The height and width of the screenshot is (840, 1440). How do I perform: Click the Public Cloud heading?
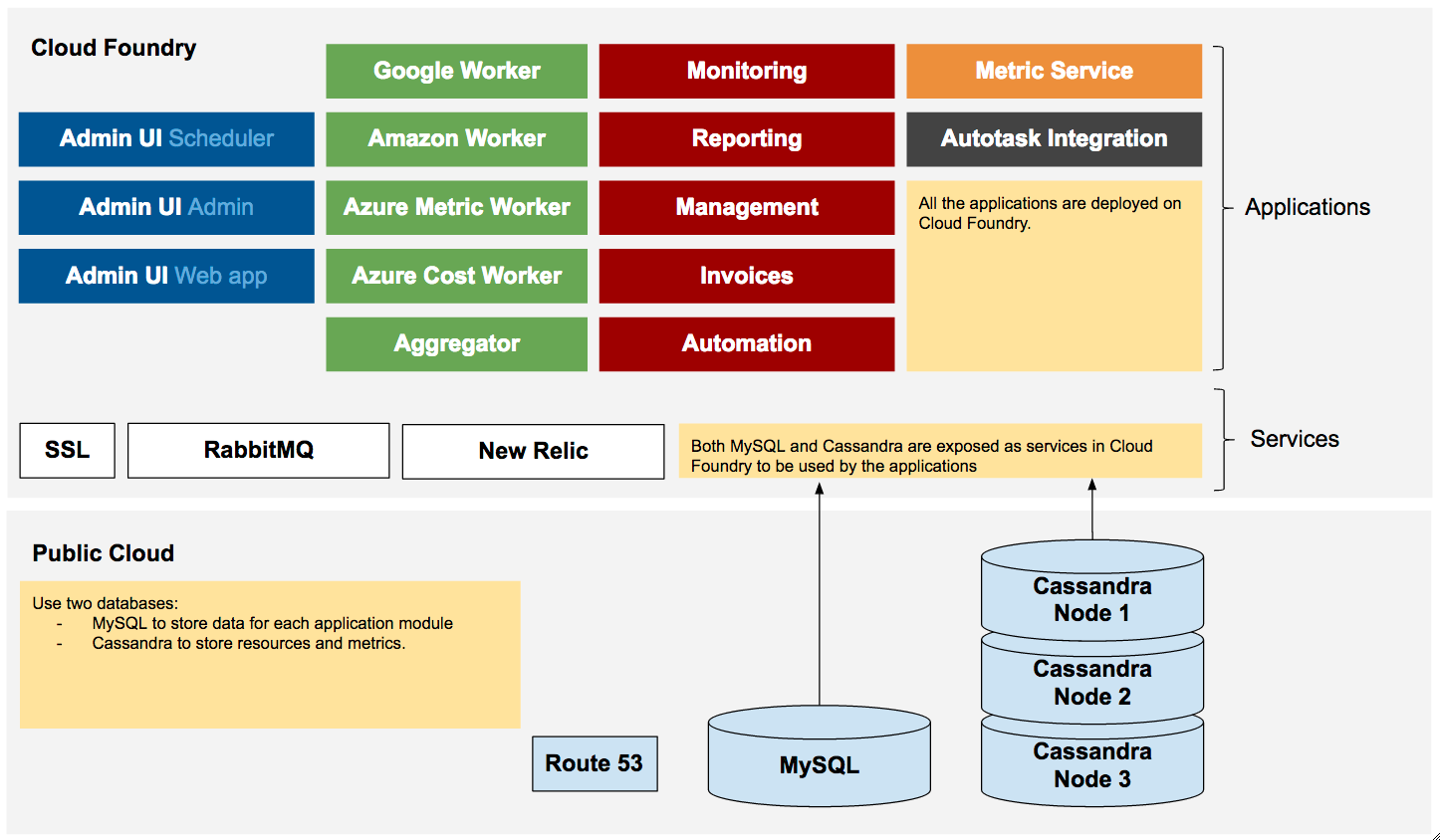(103, 553)
